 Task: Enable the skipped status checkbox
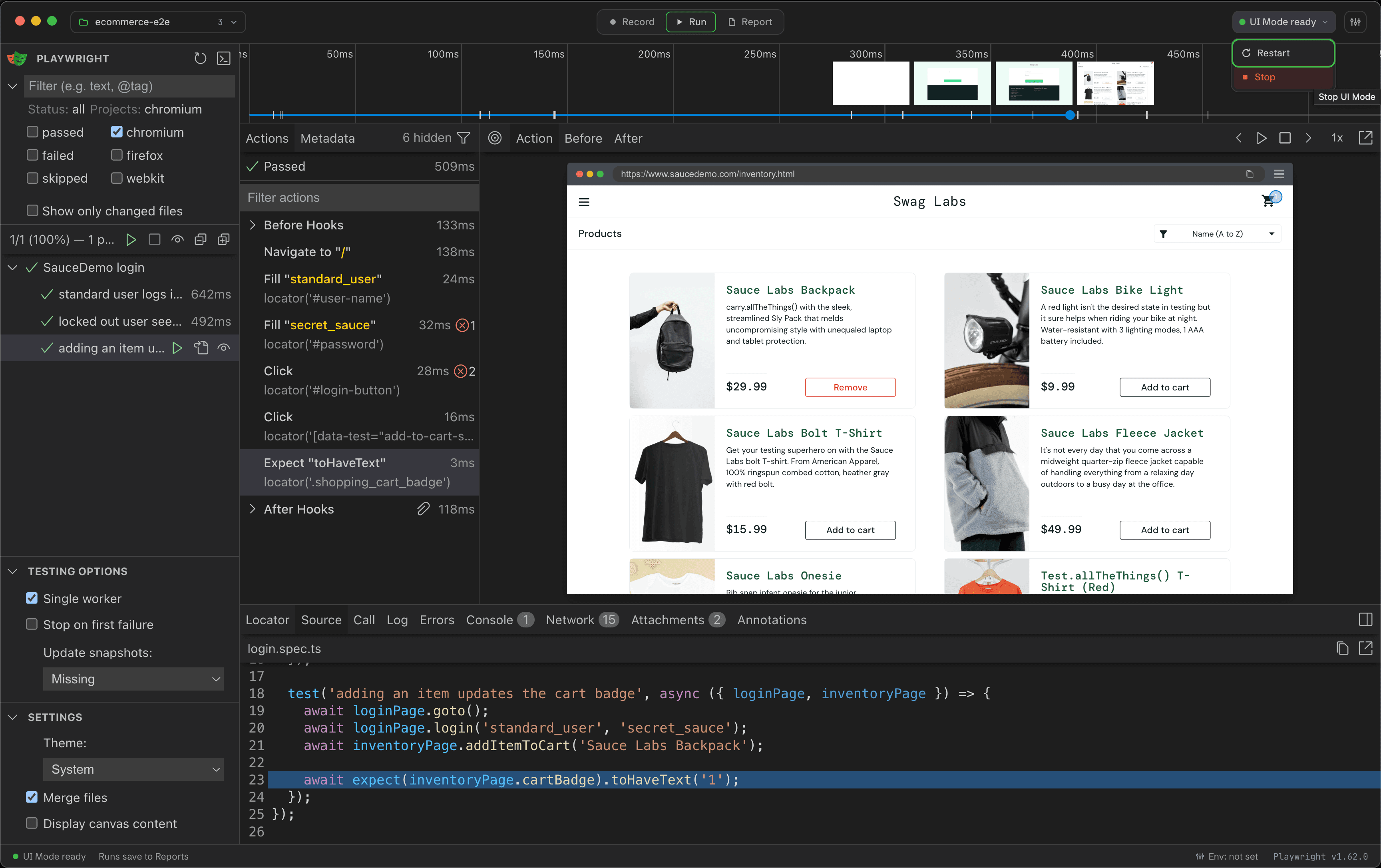point(33,178)
